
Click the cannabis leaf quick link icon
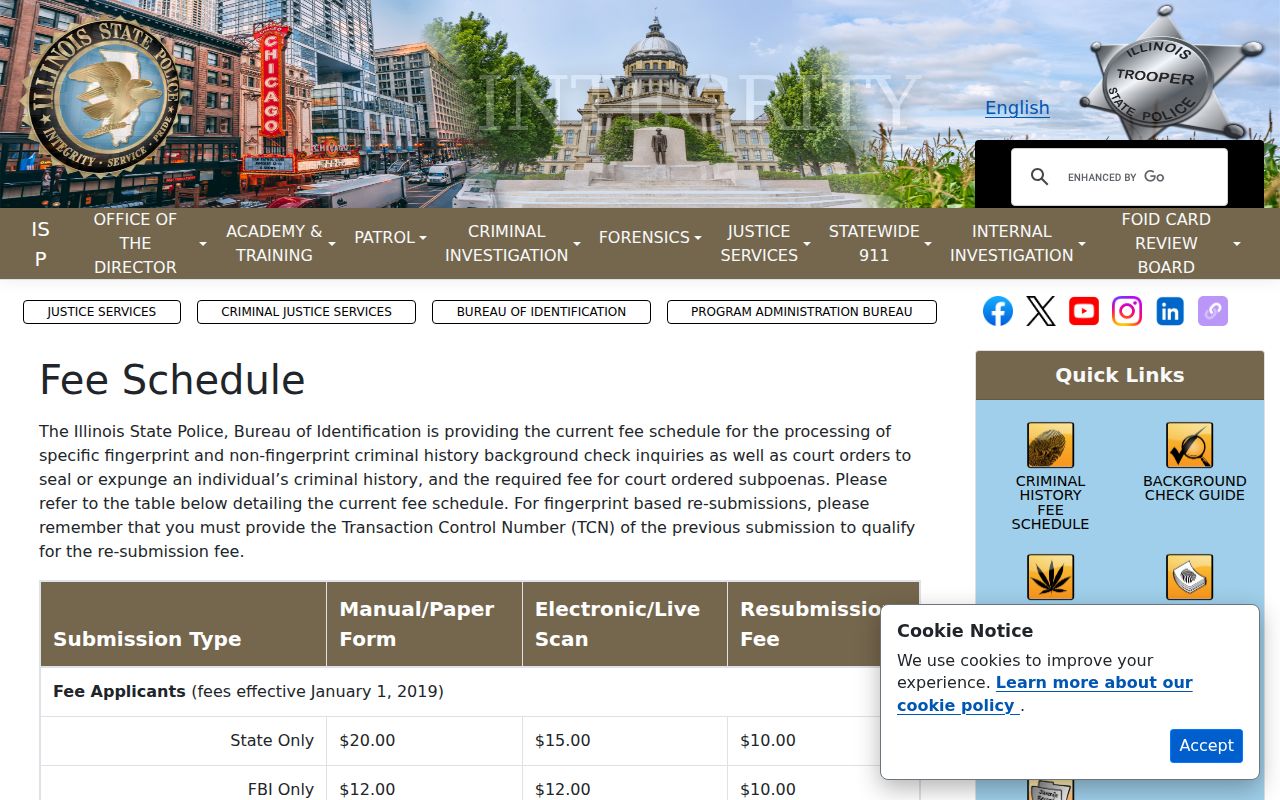click(x=1050, y=577)
